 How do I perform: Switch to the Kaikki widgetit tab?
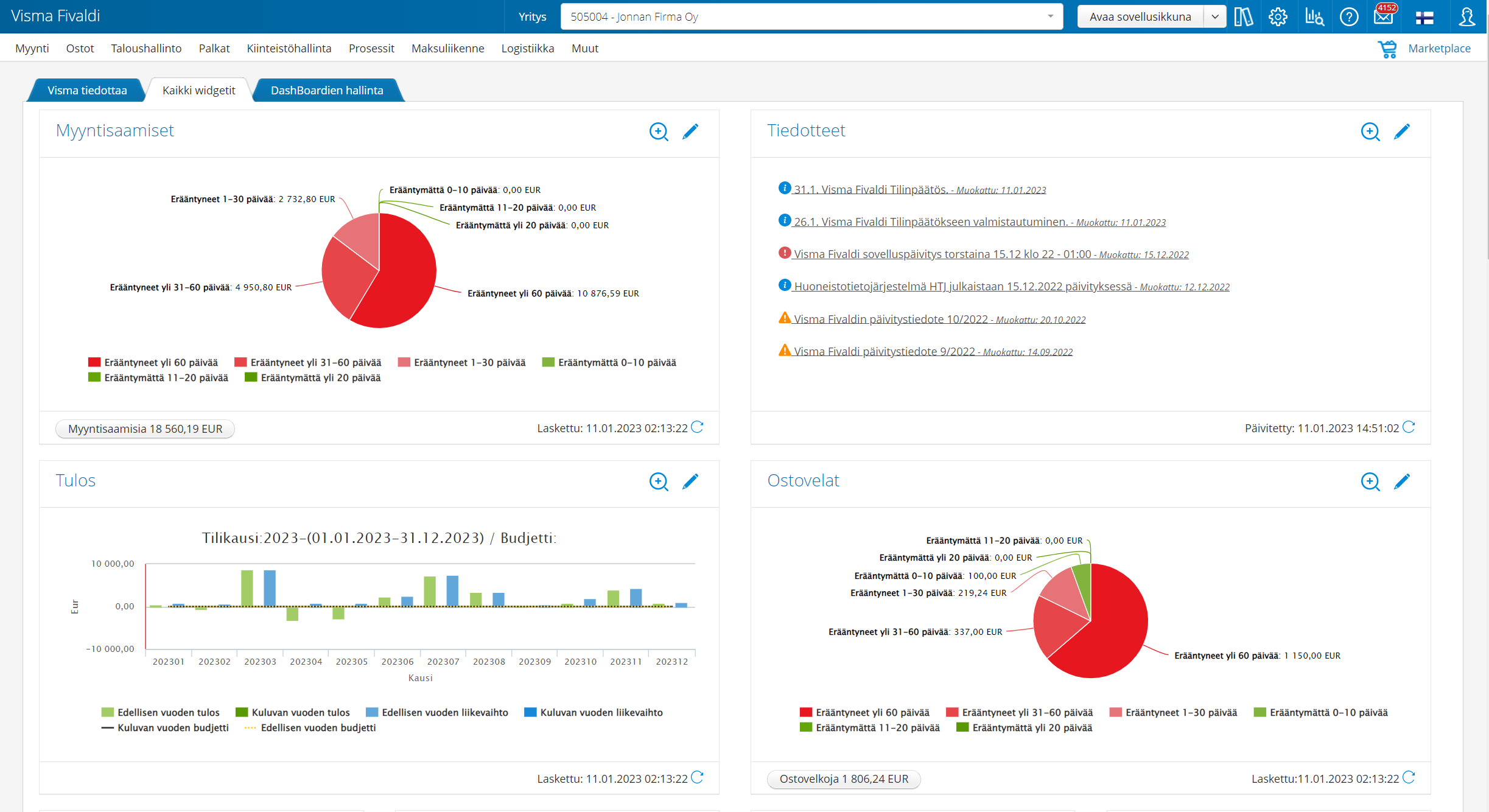(x=198, y=90)
